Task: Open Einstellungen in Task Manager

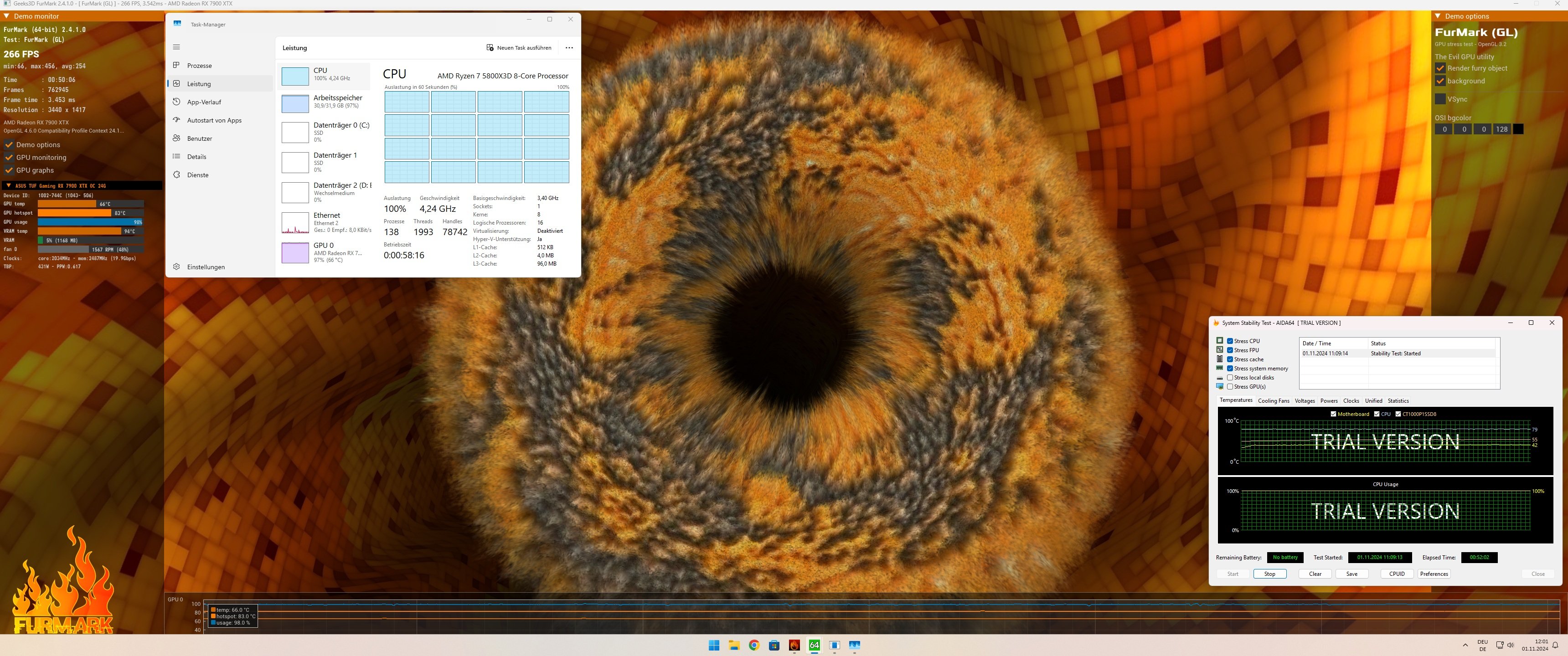Action: pos(206,267)
